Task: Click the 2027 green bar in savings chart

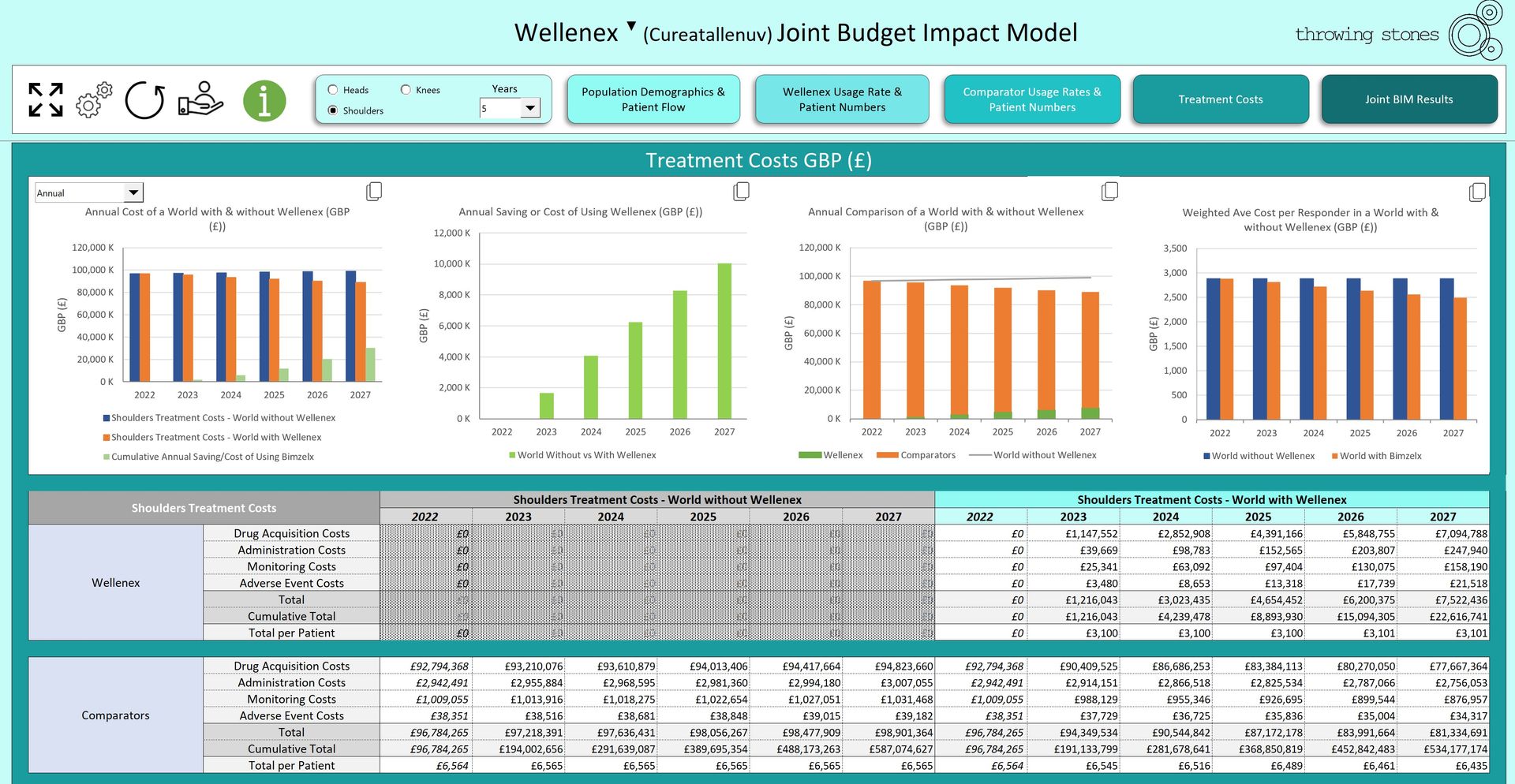Action: [x=724, y=341]
